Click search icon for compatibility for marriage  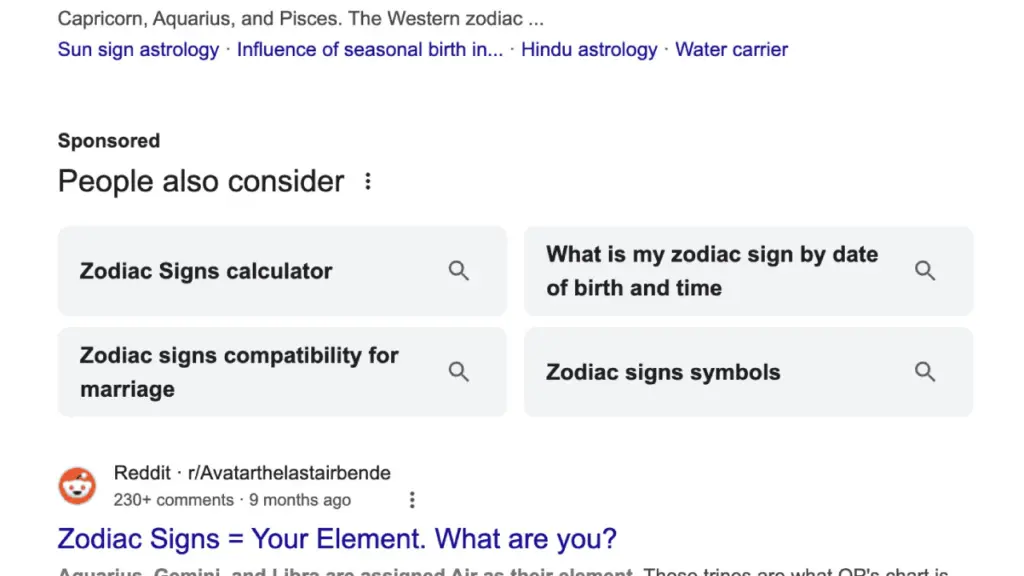(x=459, y=372)
